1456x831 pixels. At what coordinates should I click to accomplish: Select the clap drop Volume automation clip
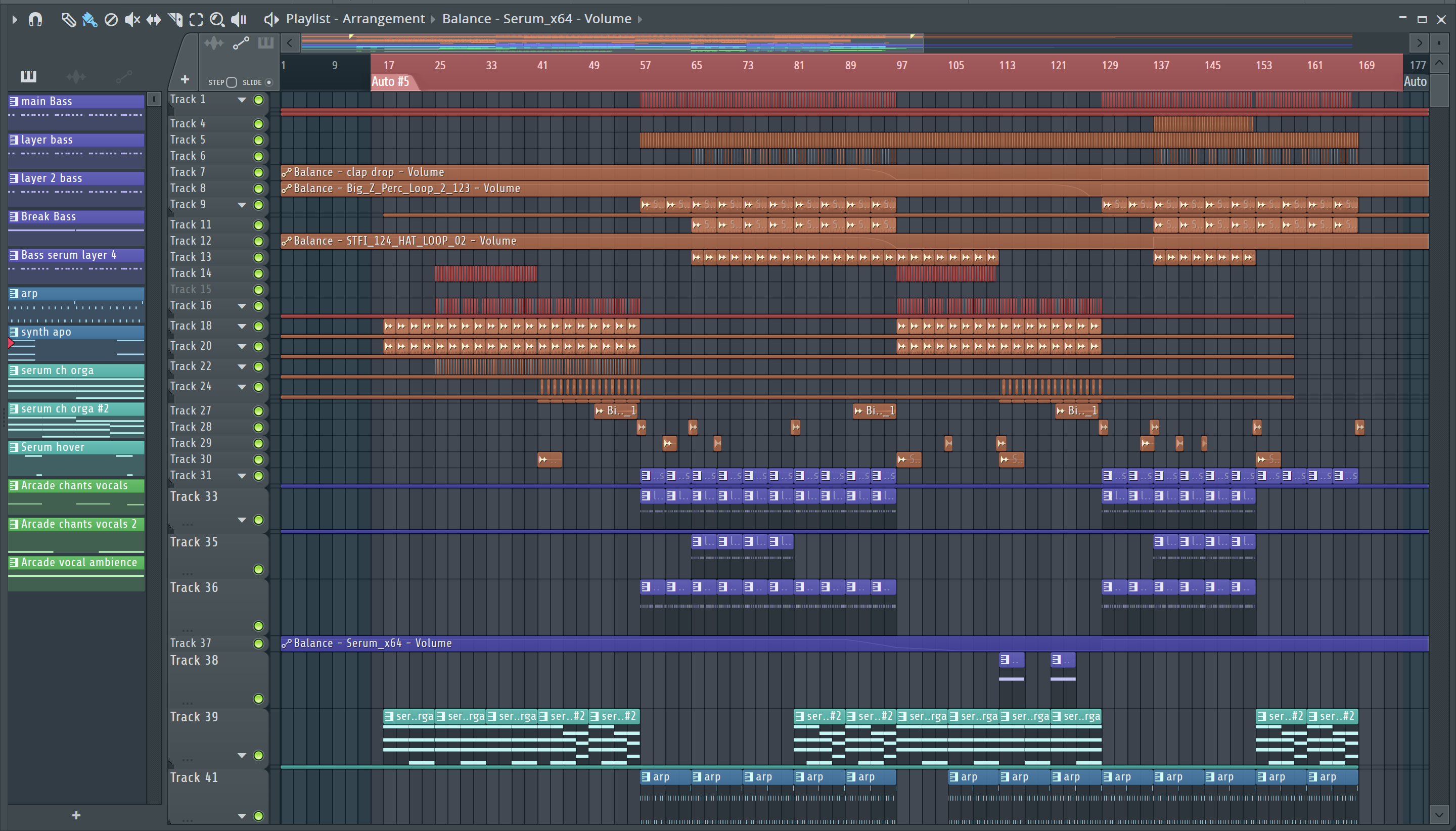click(x=854, y=172)
